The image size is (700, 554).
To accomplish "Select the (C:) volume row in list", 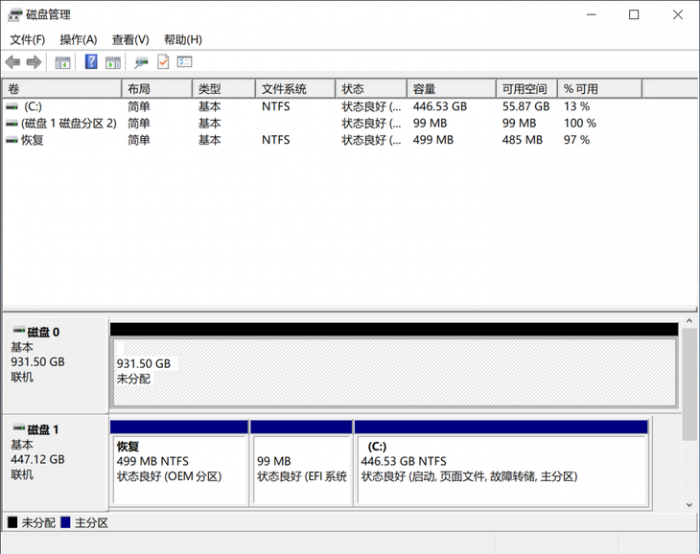I will pos(349,107).
